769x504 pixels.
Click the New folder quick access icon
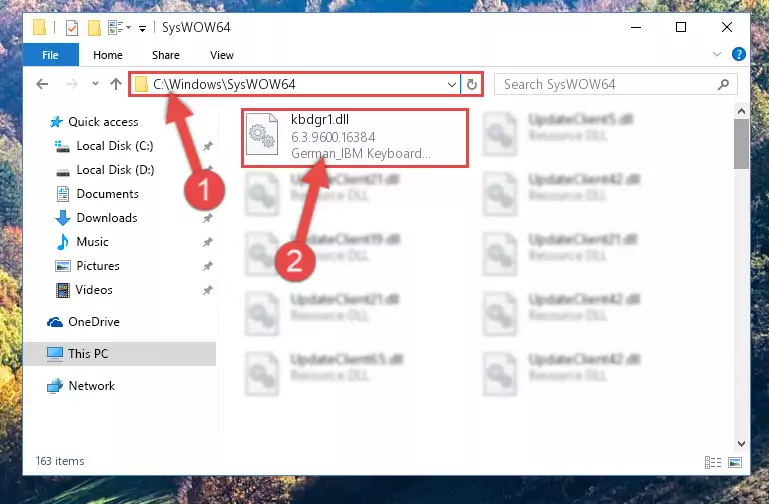(x=94, y=27)
